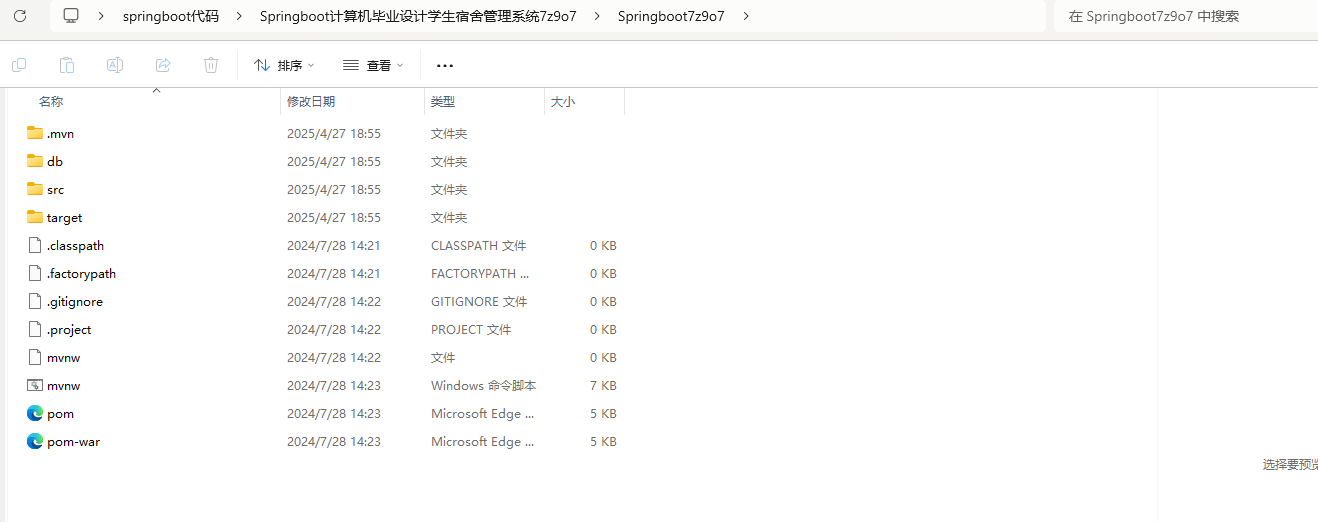Viewport: 1318px width, 522px height.
Task: Sort by the 名称 column header
Action: (x=51, y=101)
